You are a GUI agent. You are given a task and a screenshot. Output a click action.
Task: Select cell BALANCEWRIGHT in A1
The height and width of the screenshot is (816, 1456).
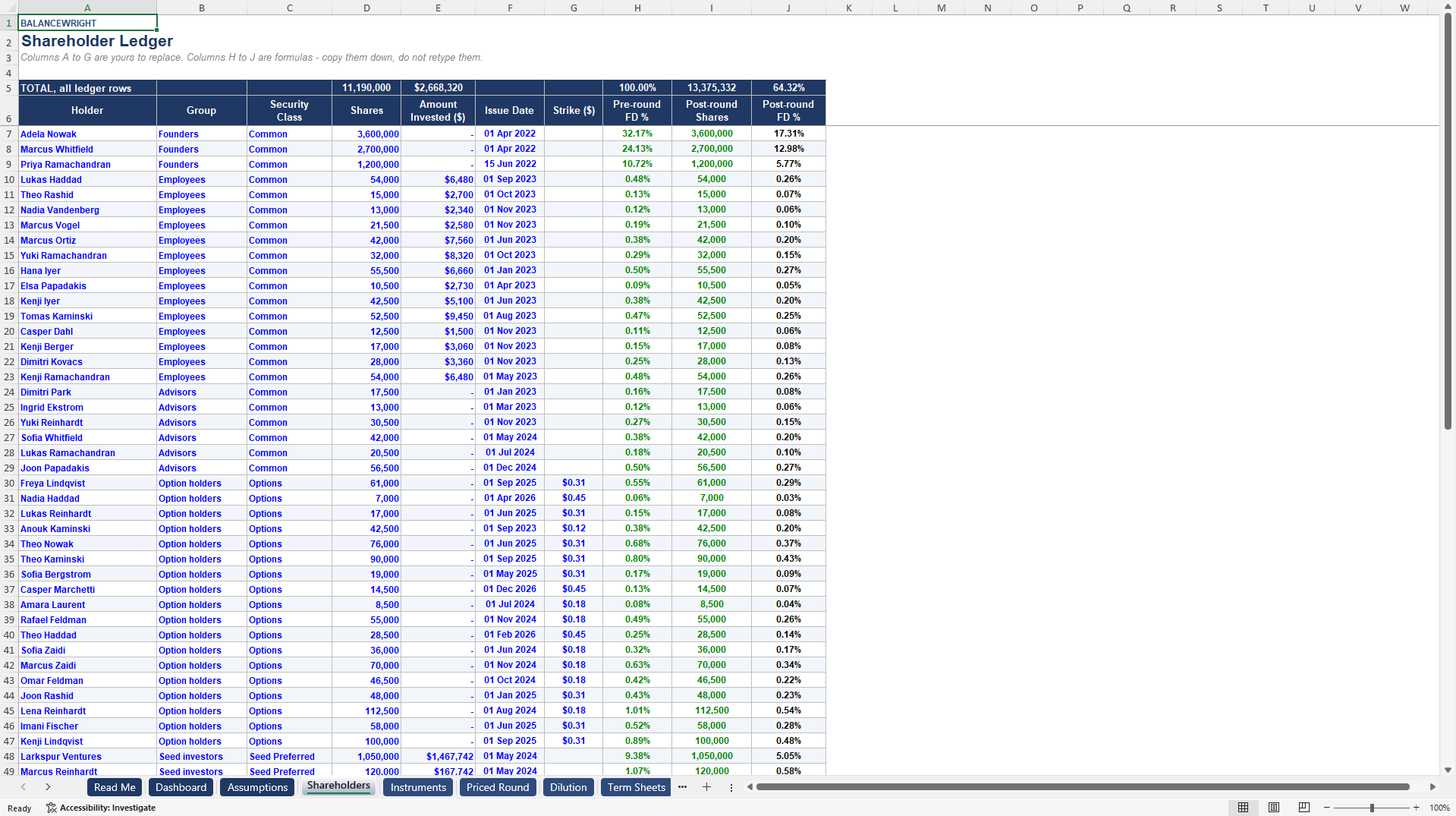click(87, 23)
